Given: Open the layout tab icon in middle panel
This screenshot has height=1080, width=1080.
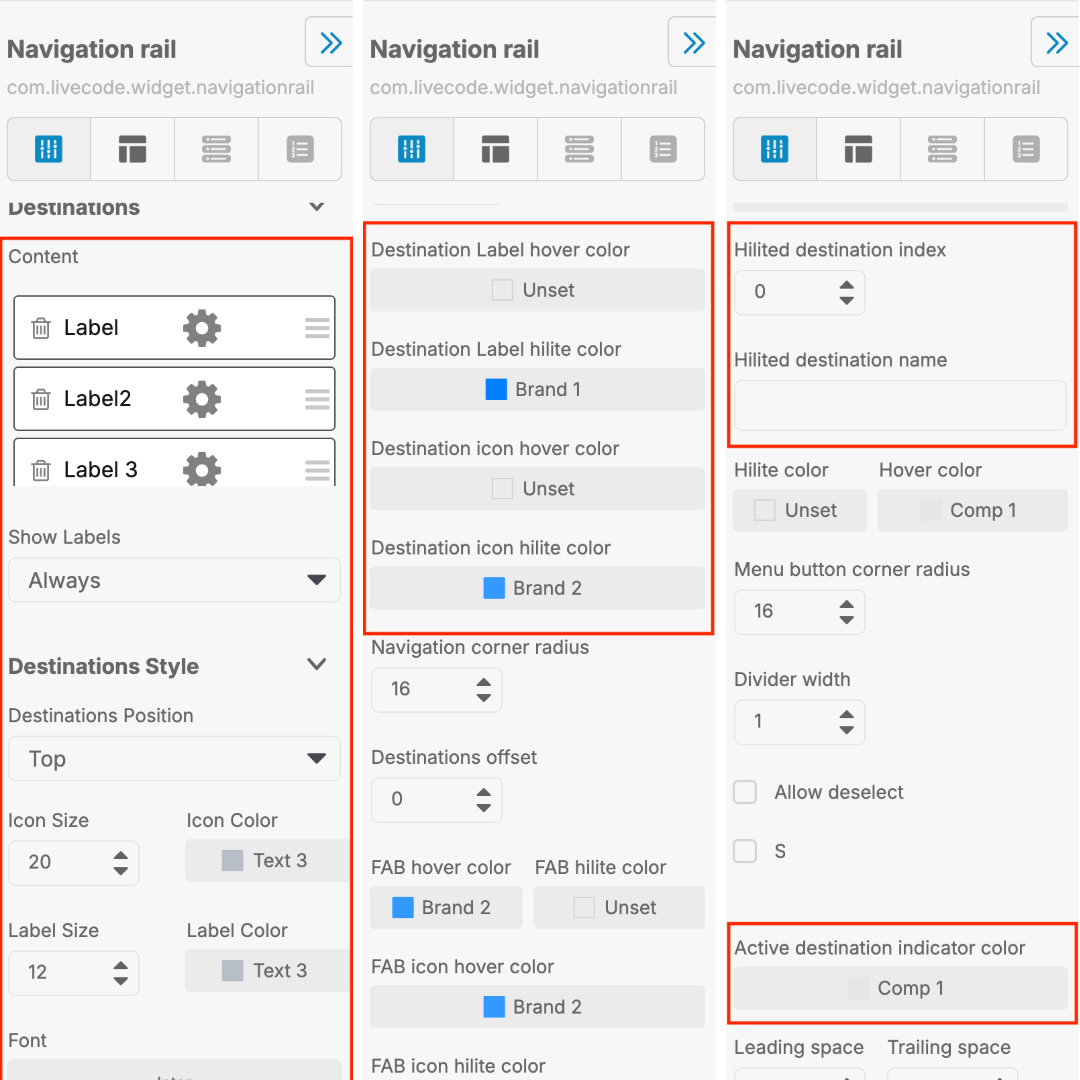Looking at the screenshot, I should 495,149.
